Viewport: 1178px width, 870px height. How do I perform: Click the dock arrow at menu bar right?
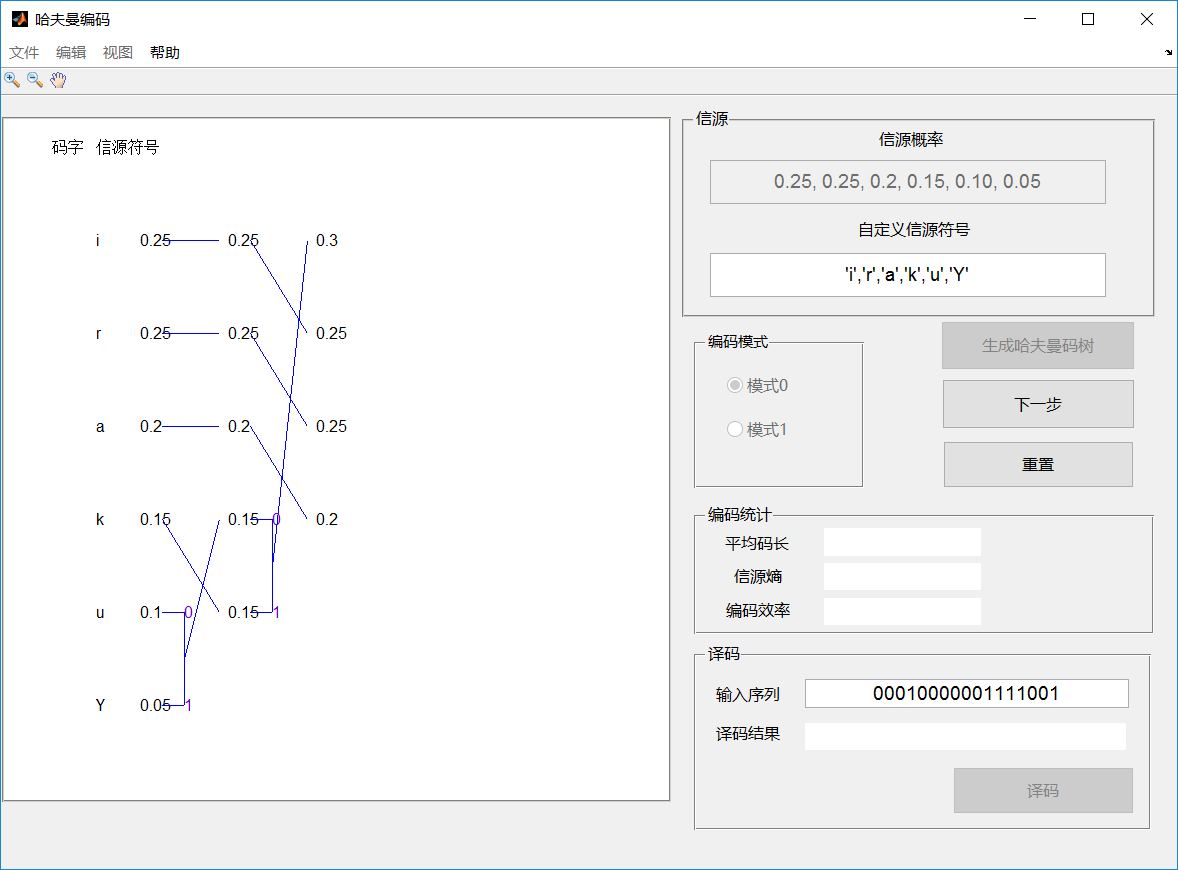tap(1168, 52)
